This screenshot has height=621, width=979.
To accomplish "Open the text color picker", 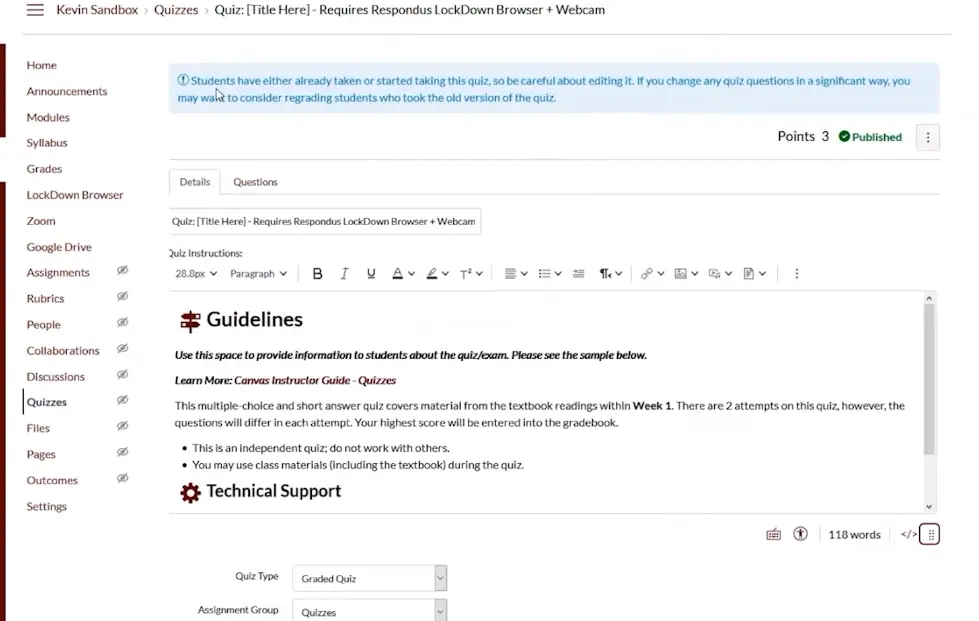I will [402, 274].
